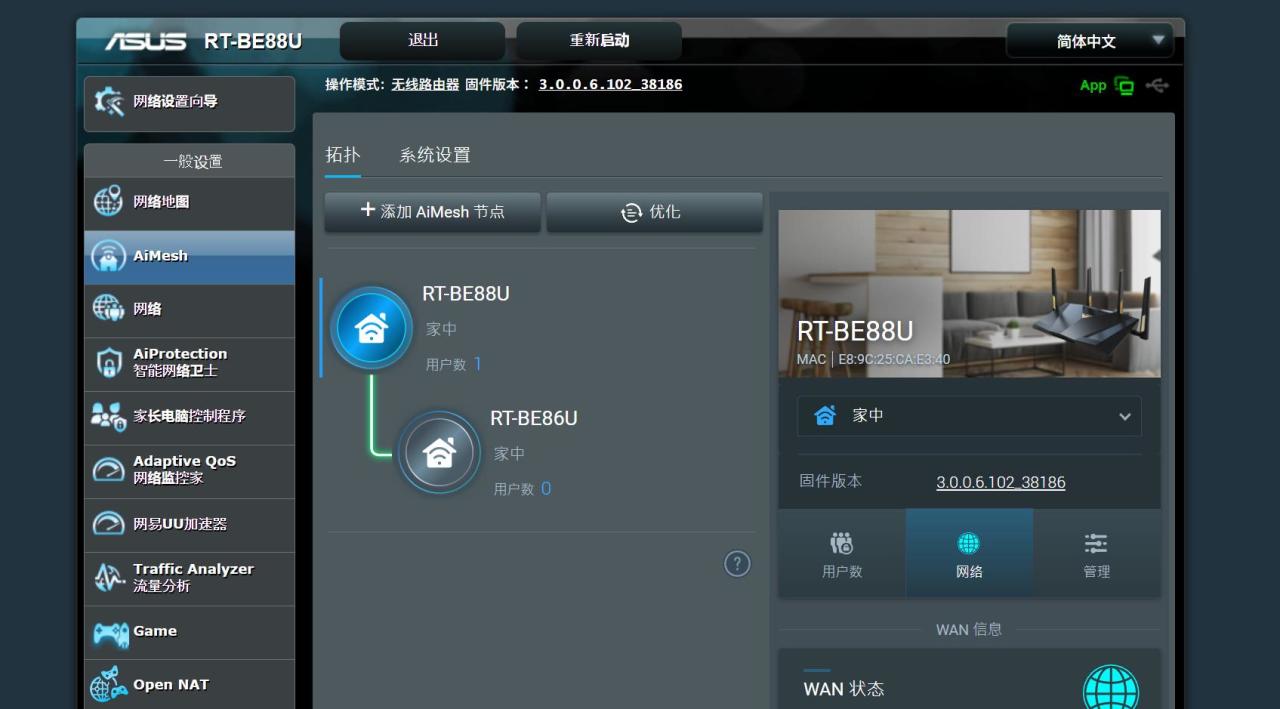Click the 添加 AiMesh 节点 button
The width and height of the screenshot is (1280, 709).
pyautogui.click(x=432, y=212)
